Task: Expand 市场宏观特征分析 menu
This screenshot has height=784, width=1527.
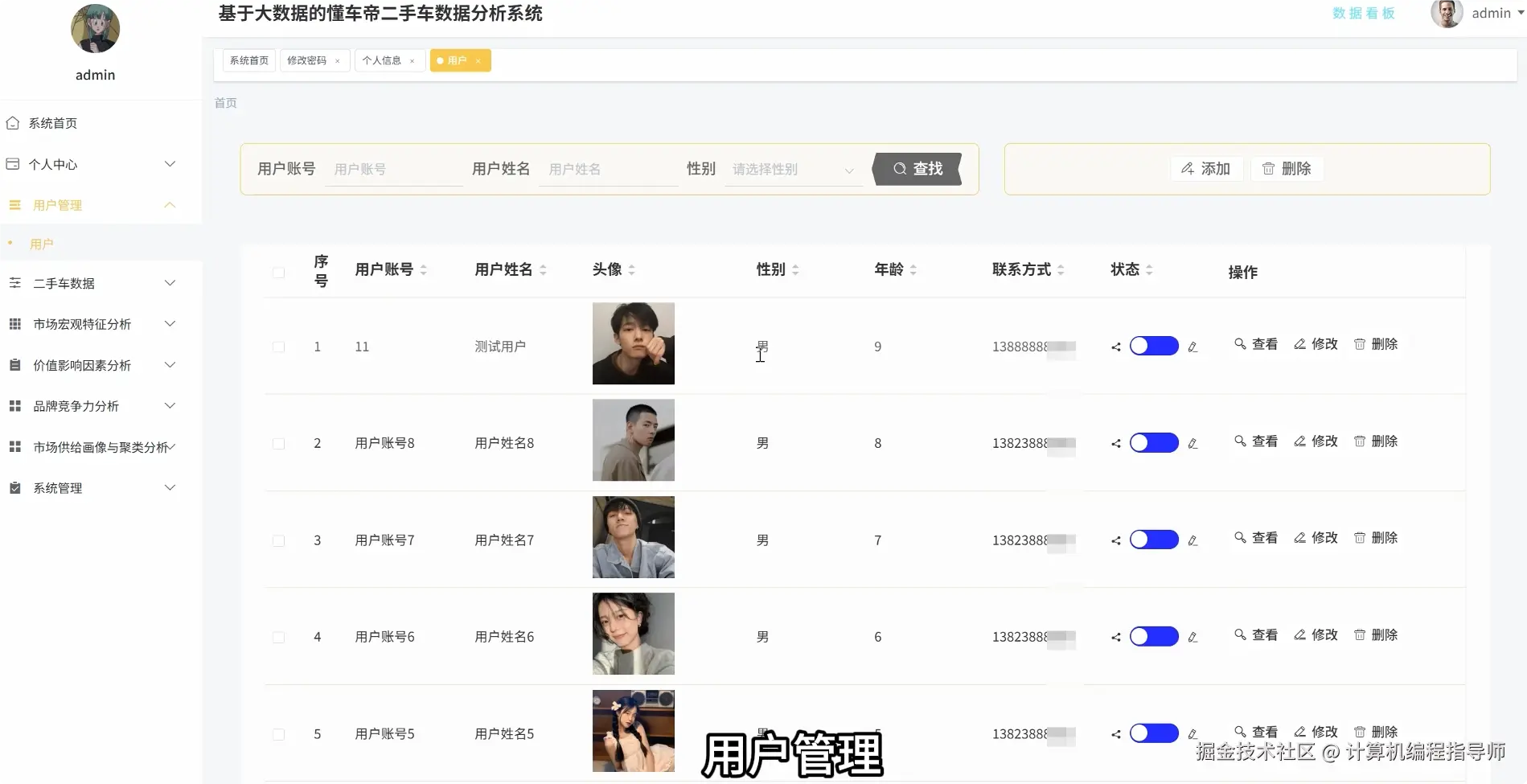Action: [170, 324]
